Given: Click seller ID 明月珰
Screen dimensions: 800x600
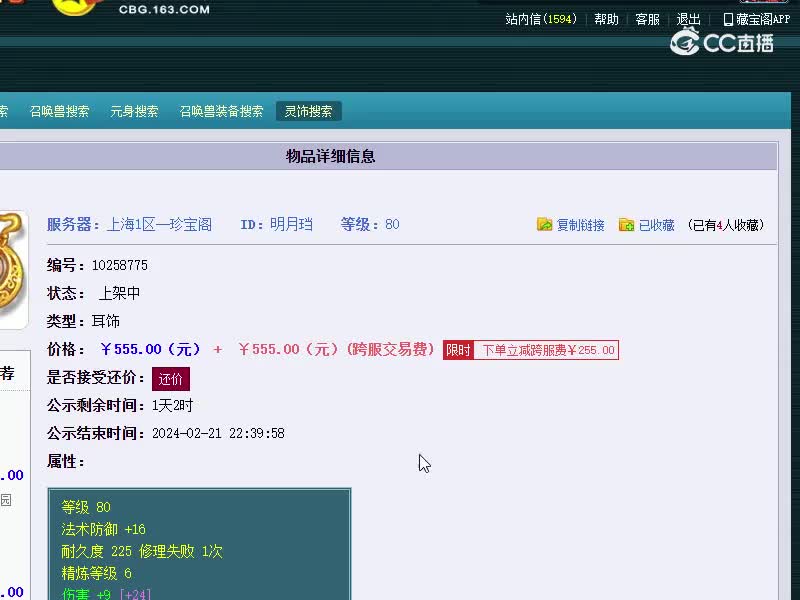Looking at the screenshot, I should (291, 224).
